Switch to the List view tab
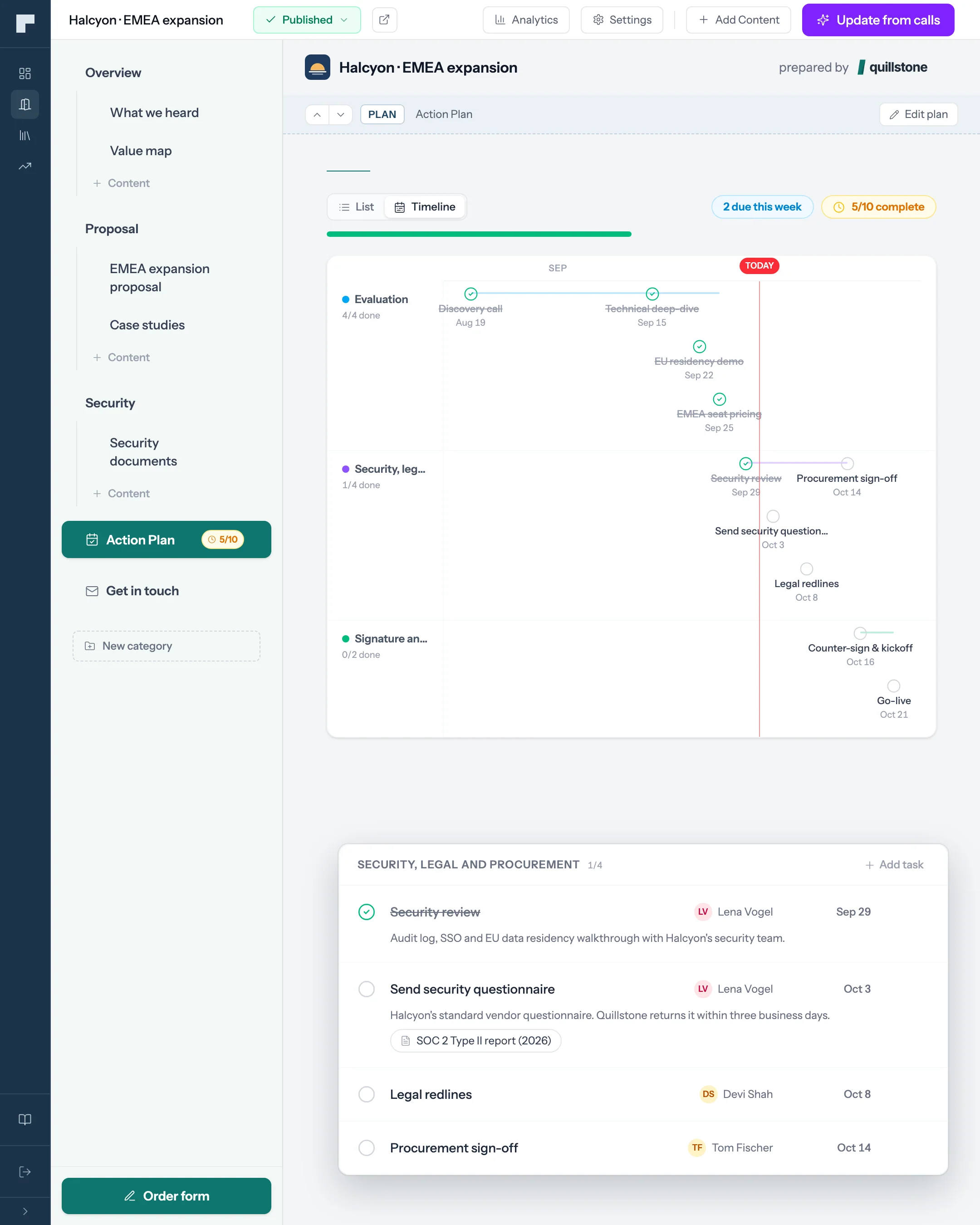980x1225 pixels. click(356, 207)
